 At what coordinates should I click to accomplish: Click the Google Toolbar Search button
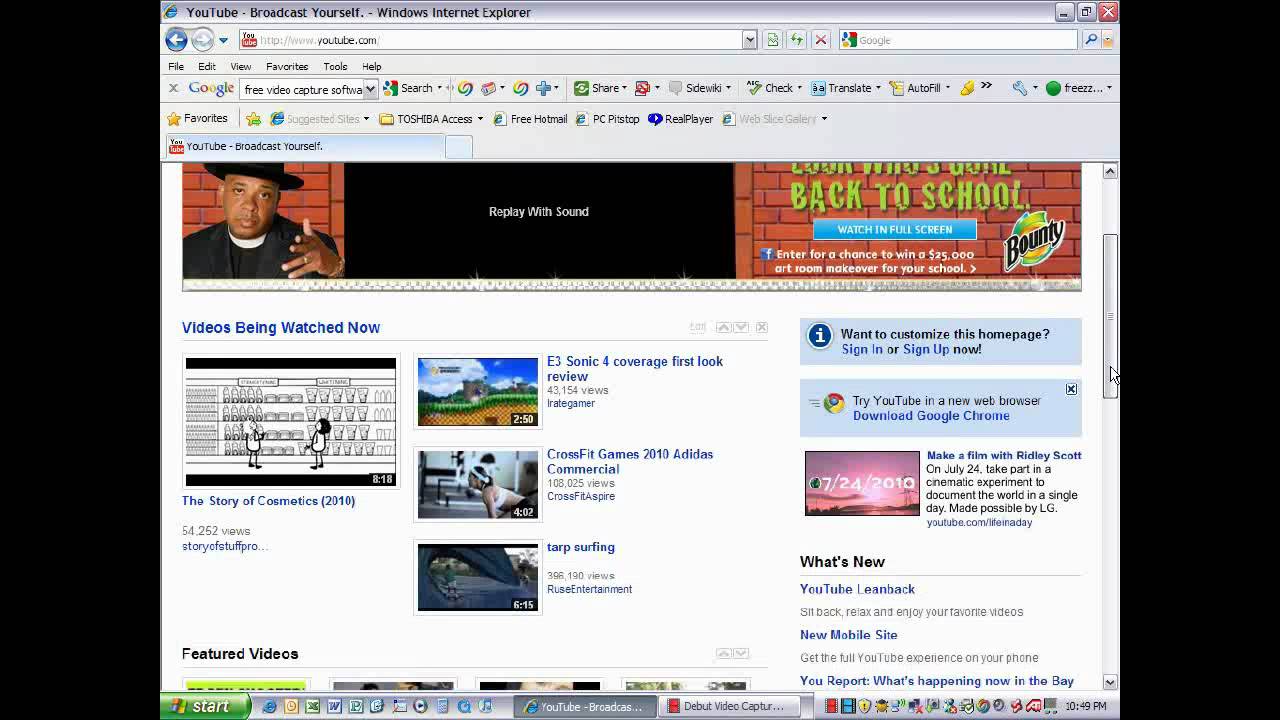pyautogui.click(x=409, y=88)
